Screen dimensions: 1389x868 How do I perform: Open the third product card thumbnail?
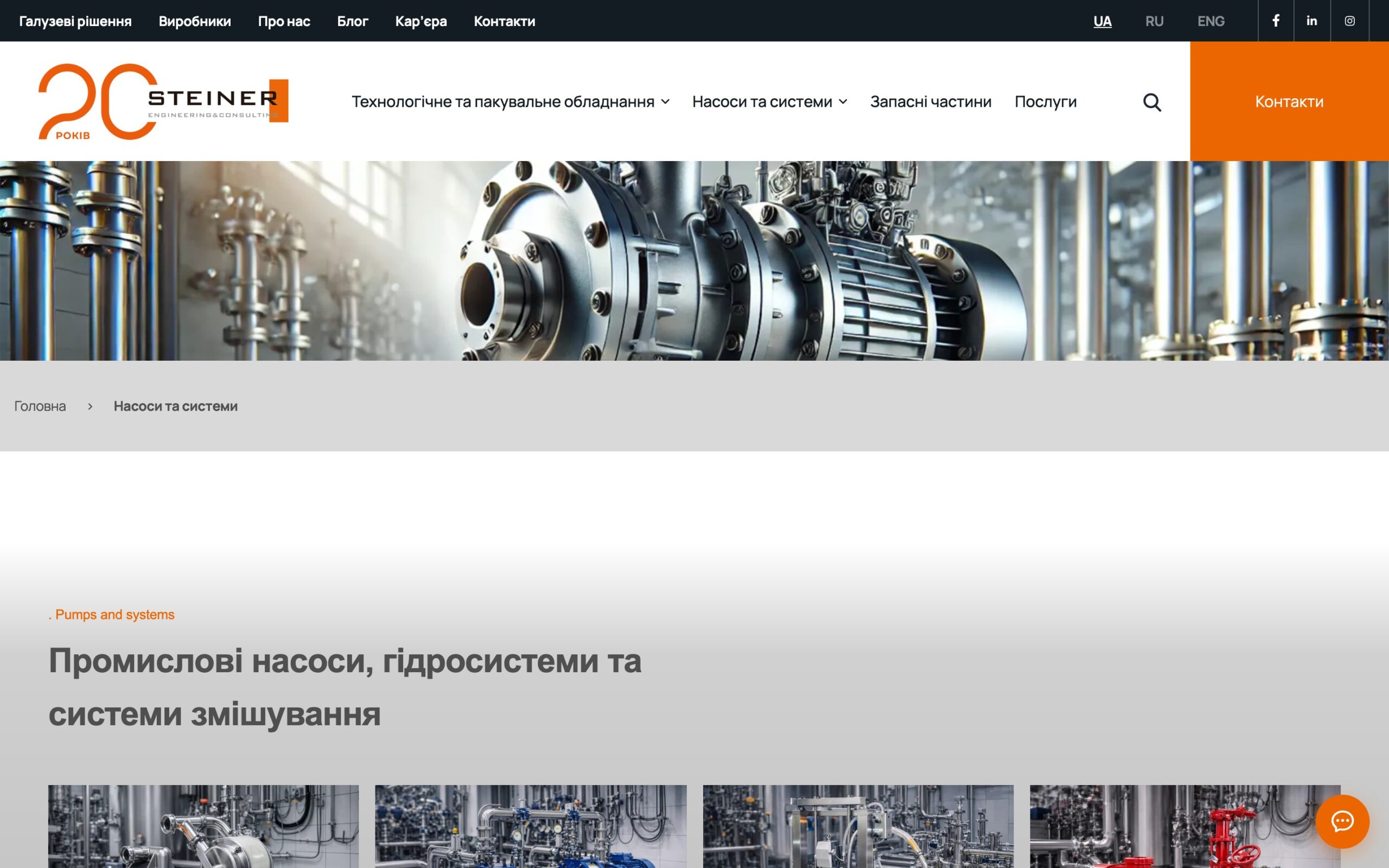tap(858, 827)
